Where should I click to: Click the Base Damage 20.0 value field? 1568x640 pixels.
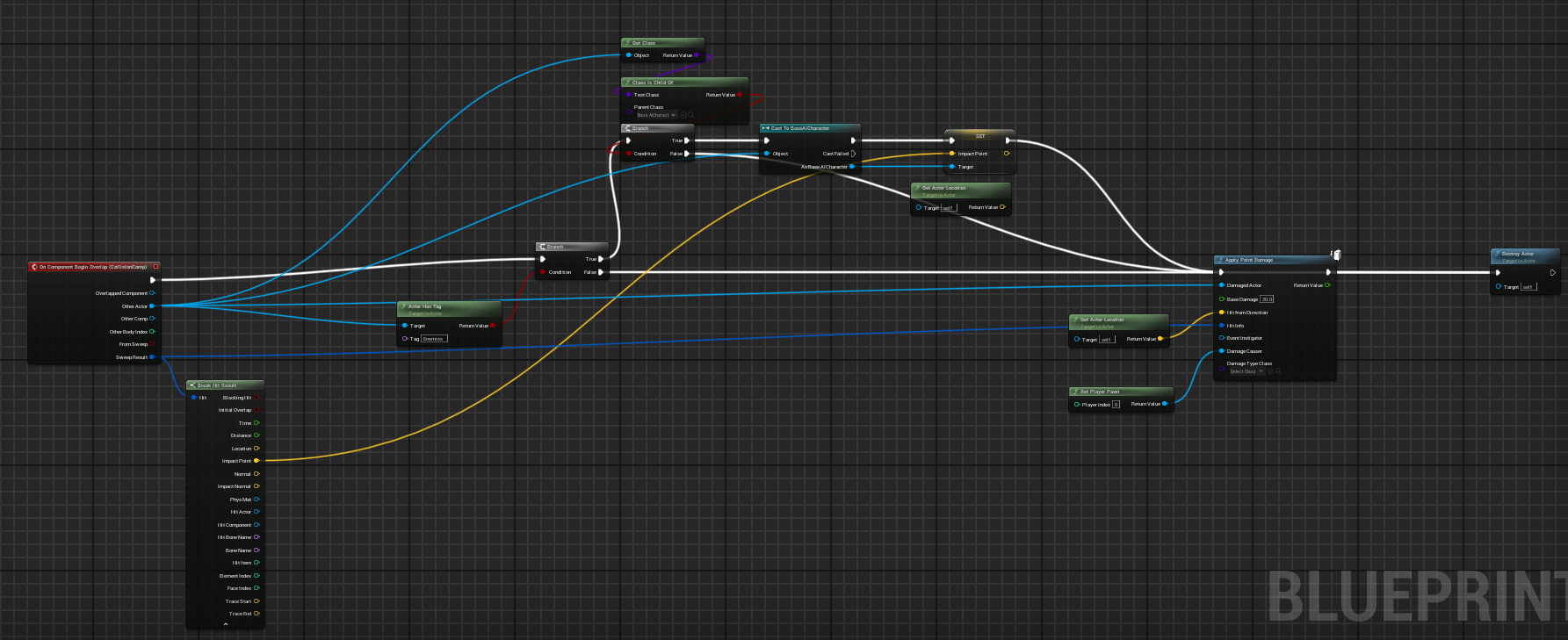[1267, 299]
